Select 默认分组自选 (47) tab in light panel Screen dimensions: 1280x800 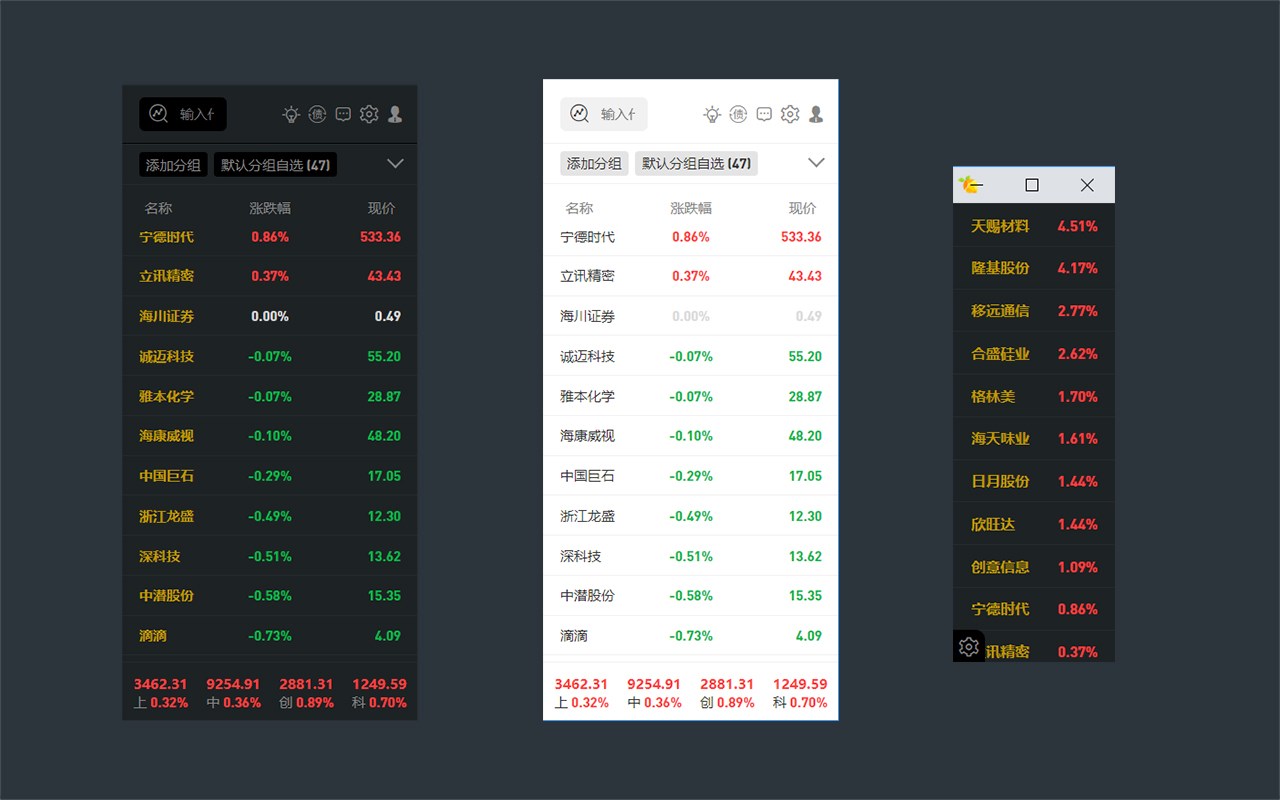click(697, 164)
